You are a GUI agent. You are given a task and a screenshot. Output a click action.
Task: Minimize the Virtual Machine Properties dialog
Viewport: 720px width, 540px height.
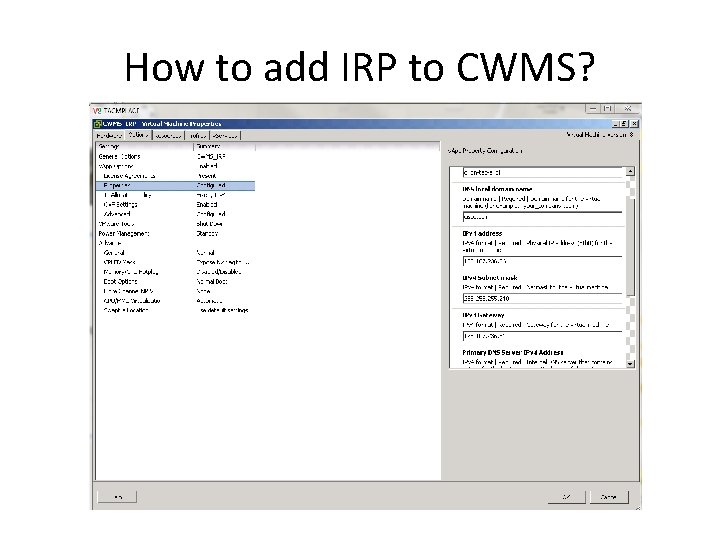615,124
